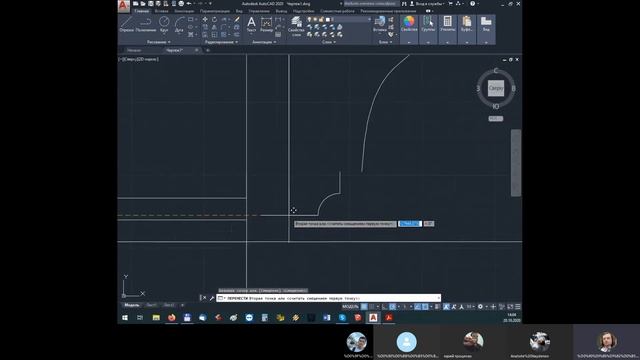This screenshot has width=640, height=360.
Task: Select the Text (Текст) annotation tool
Action: point(251,24)
